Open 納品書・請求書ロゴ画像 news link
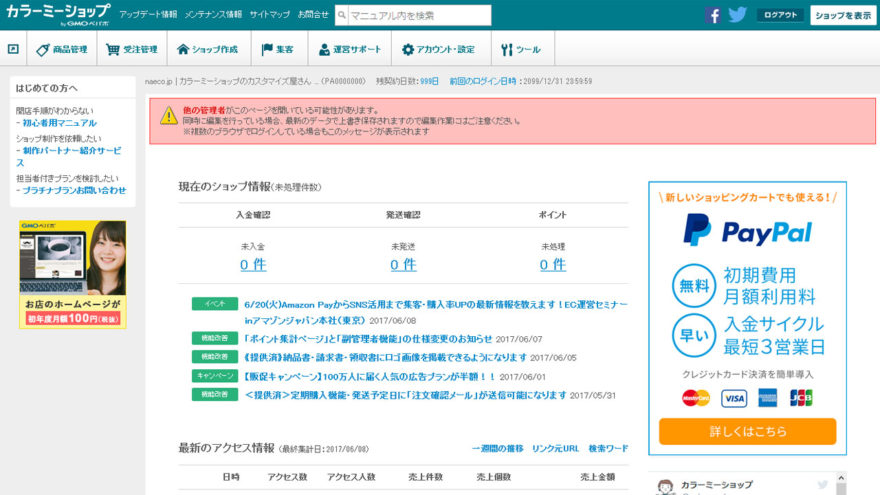Image resolution: width=880 pixels, height=495 pixels. 386,358
